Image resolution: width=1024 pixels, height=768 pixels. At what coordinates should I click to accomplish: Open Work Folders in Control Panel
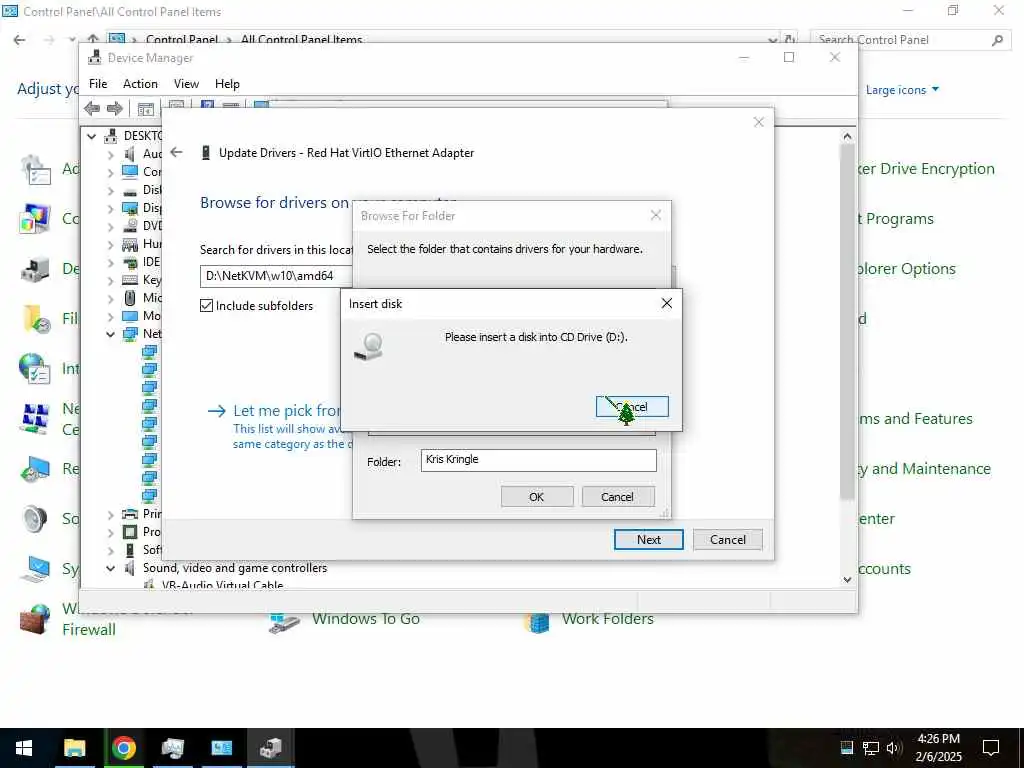click(x=607, y=620)
